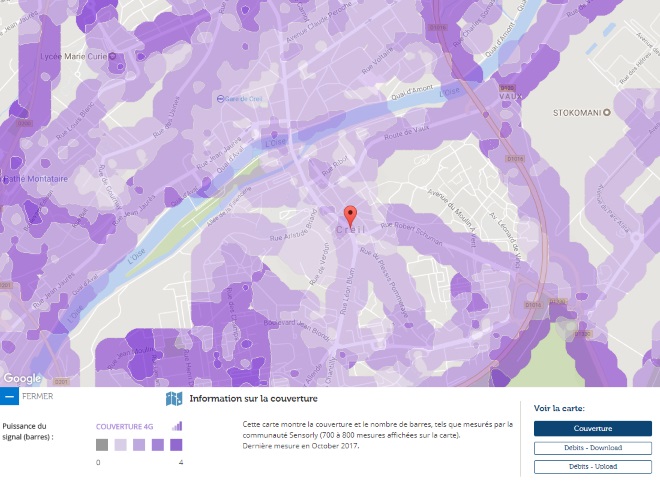Screen dimensions: 660x488
Task: Click the lightest purple legend swatch
Action: 120,445
